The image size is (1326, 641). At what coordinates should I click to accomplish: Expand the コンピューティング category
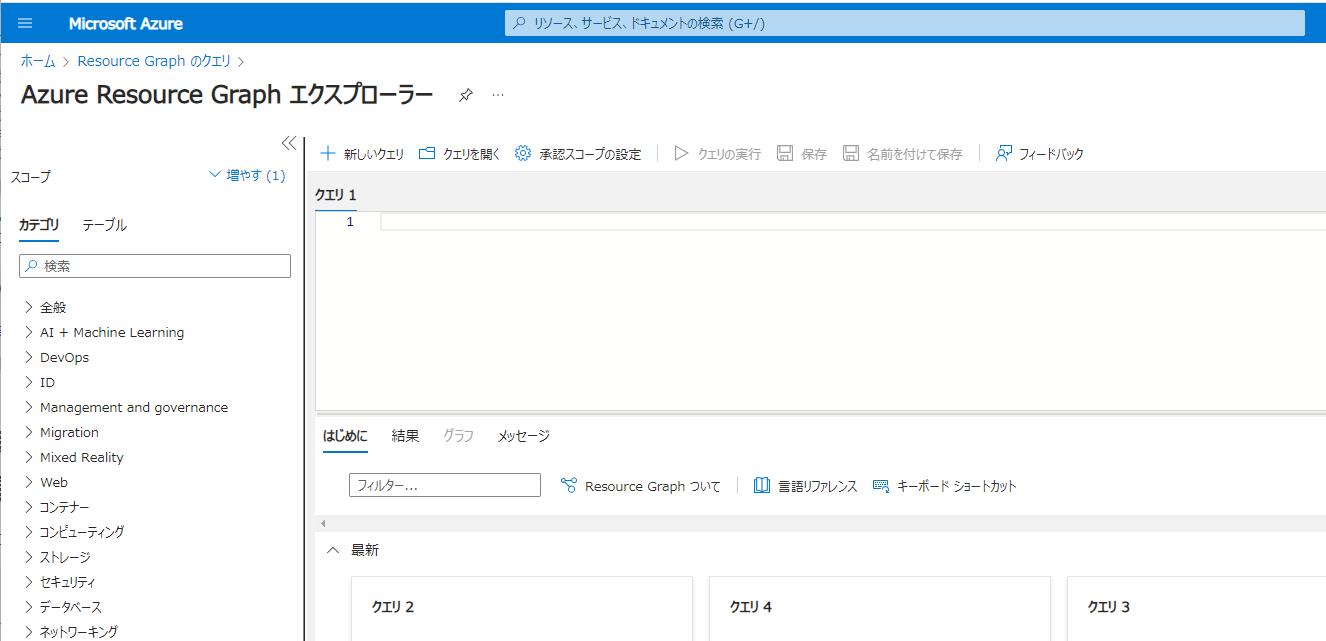[29, 532]
